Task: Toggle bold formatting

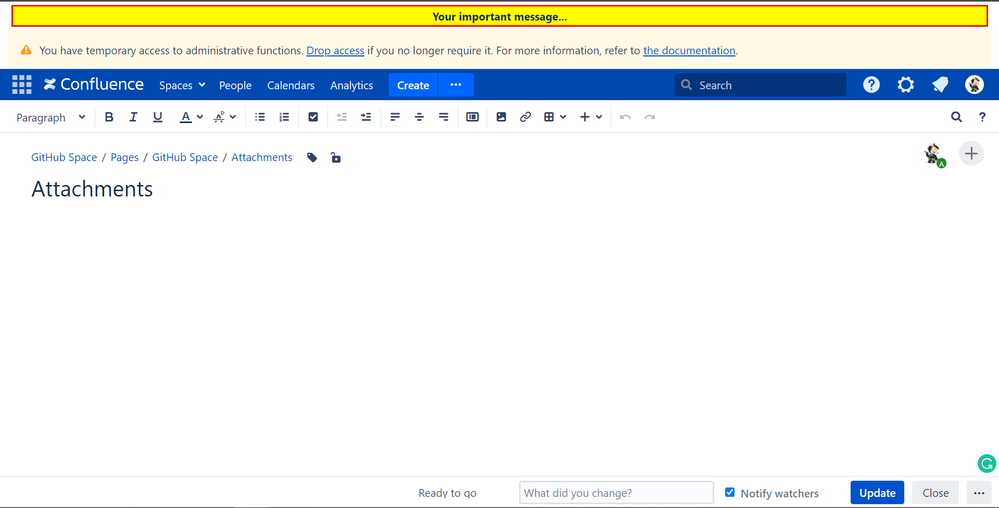Action: point(109,117)
